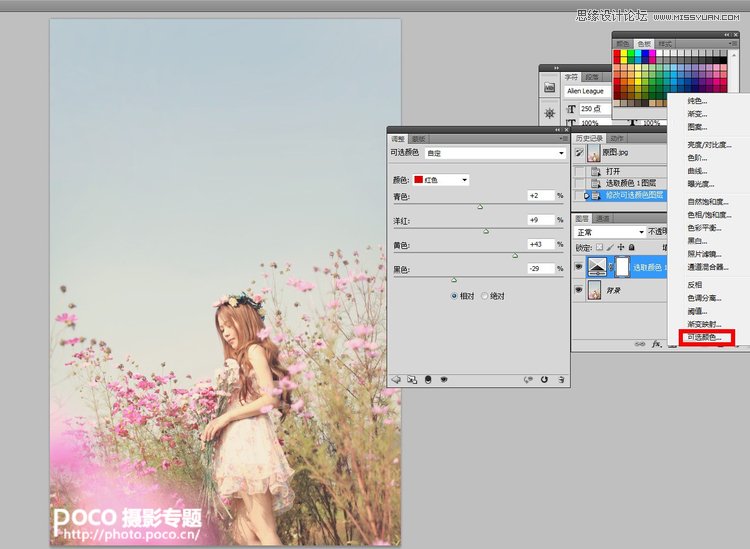Click the return-to-adjustment-list arrow icon
This screenshot has height=549, width=750.
[396, 379]
